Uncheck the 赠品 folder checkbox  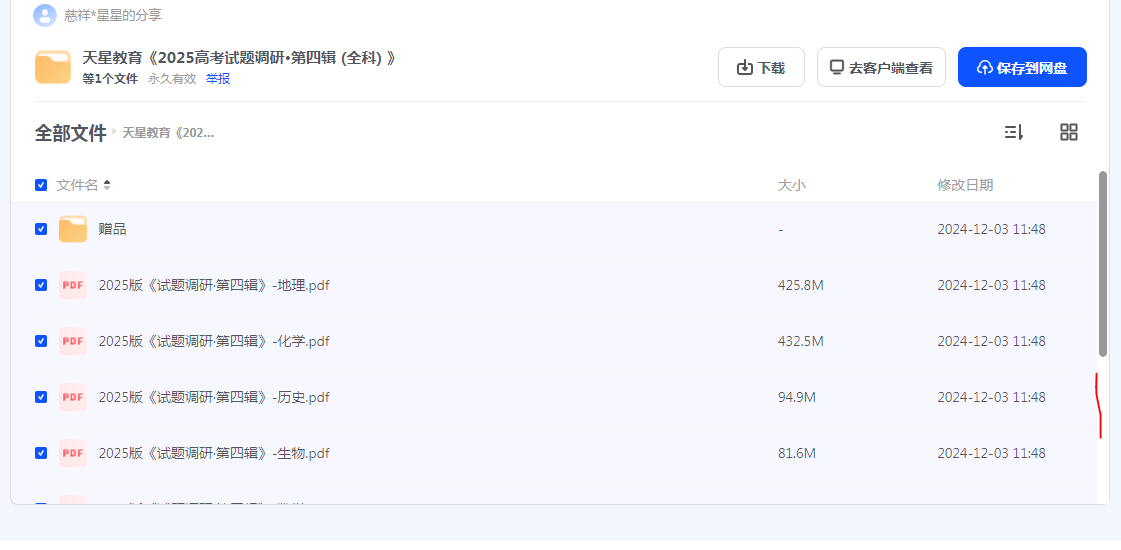pyautogui.click(x=41, y=229)
